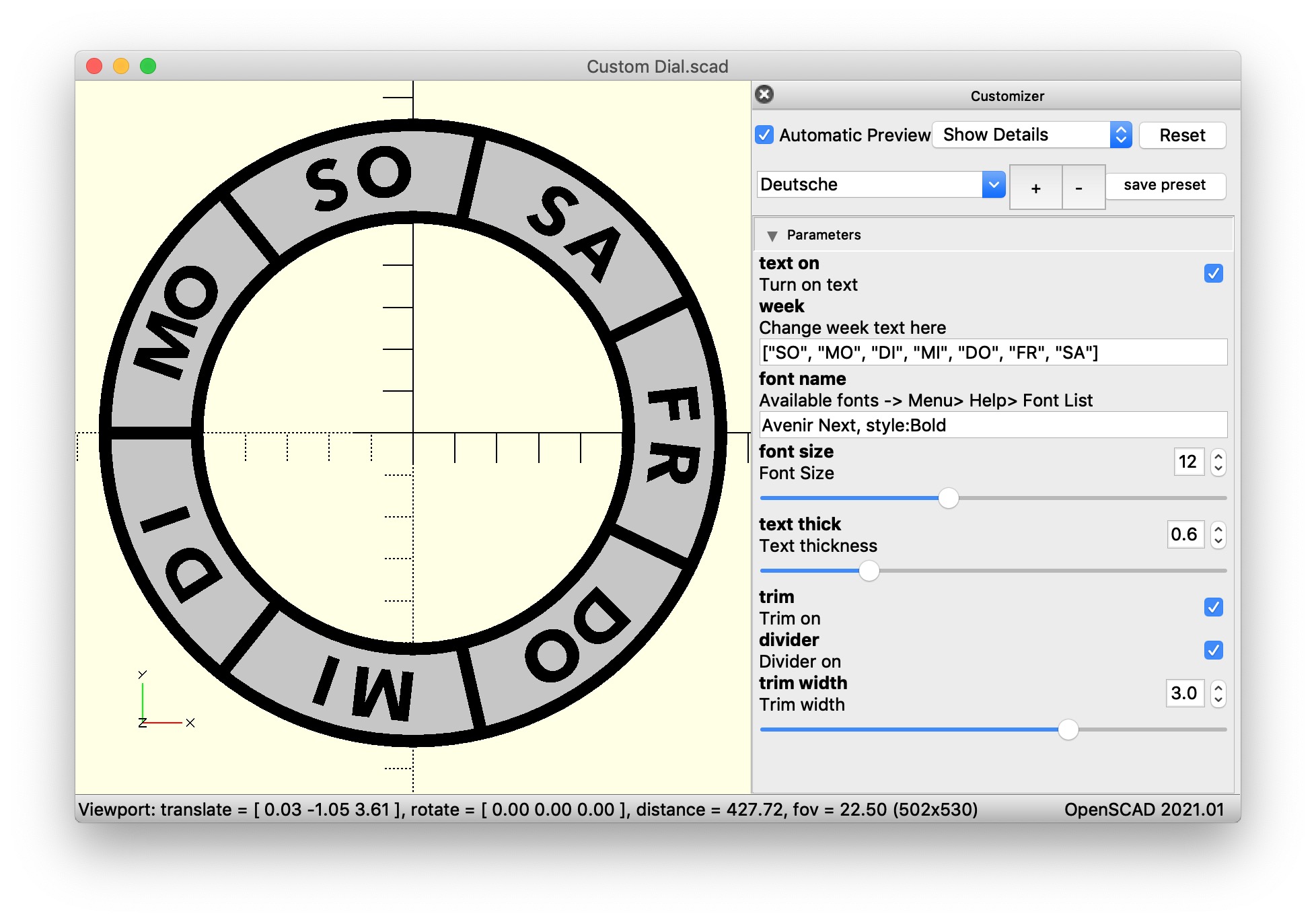Click the green fullscreen window button
Screen dimensions: 1316x922
pos(148,66)
